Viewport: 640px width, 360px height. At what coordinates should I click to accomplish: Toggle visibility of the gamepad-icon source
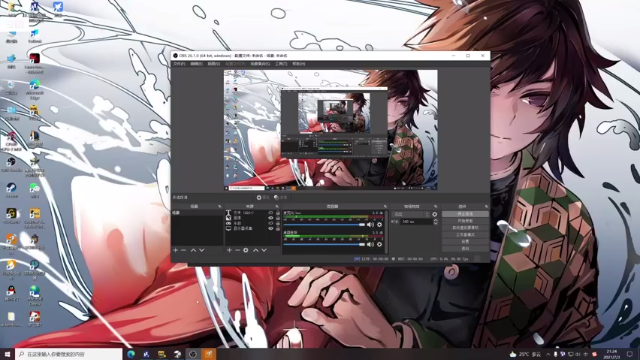pyautogui.click(x=270, y=223)
